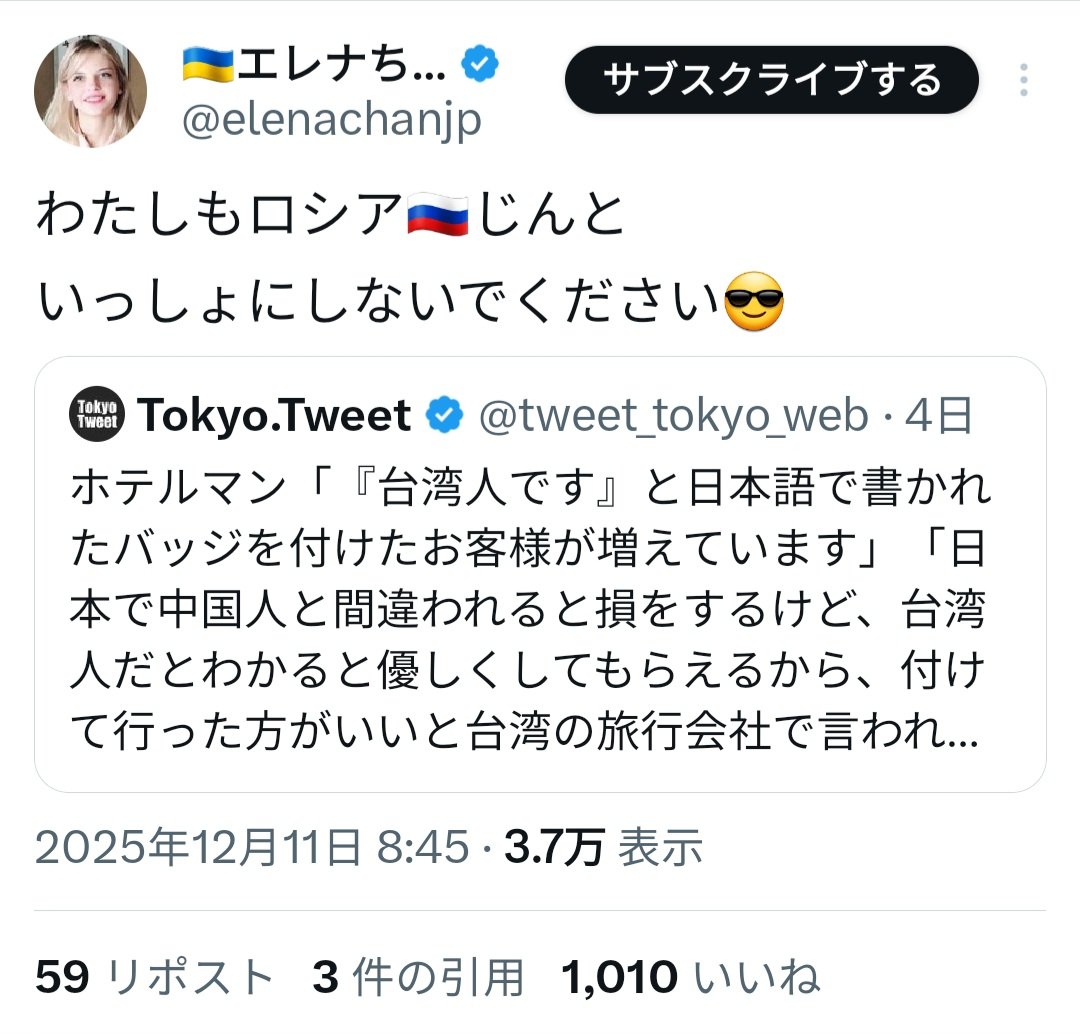Click the sunglasses emoji in the tweet

pyautogui.click(x=752, y=300)
